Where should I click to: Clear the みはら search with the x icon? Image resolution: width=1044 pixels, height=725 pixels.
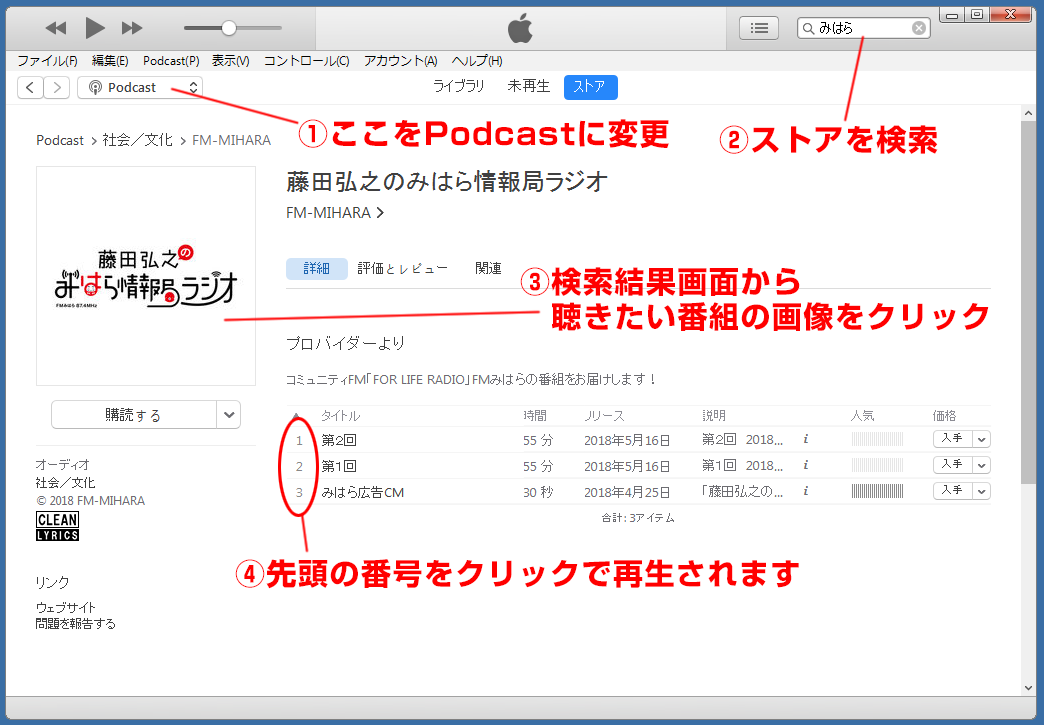[x=918, y=27]
